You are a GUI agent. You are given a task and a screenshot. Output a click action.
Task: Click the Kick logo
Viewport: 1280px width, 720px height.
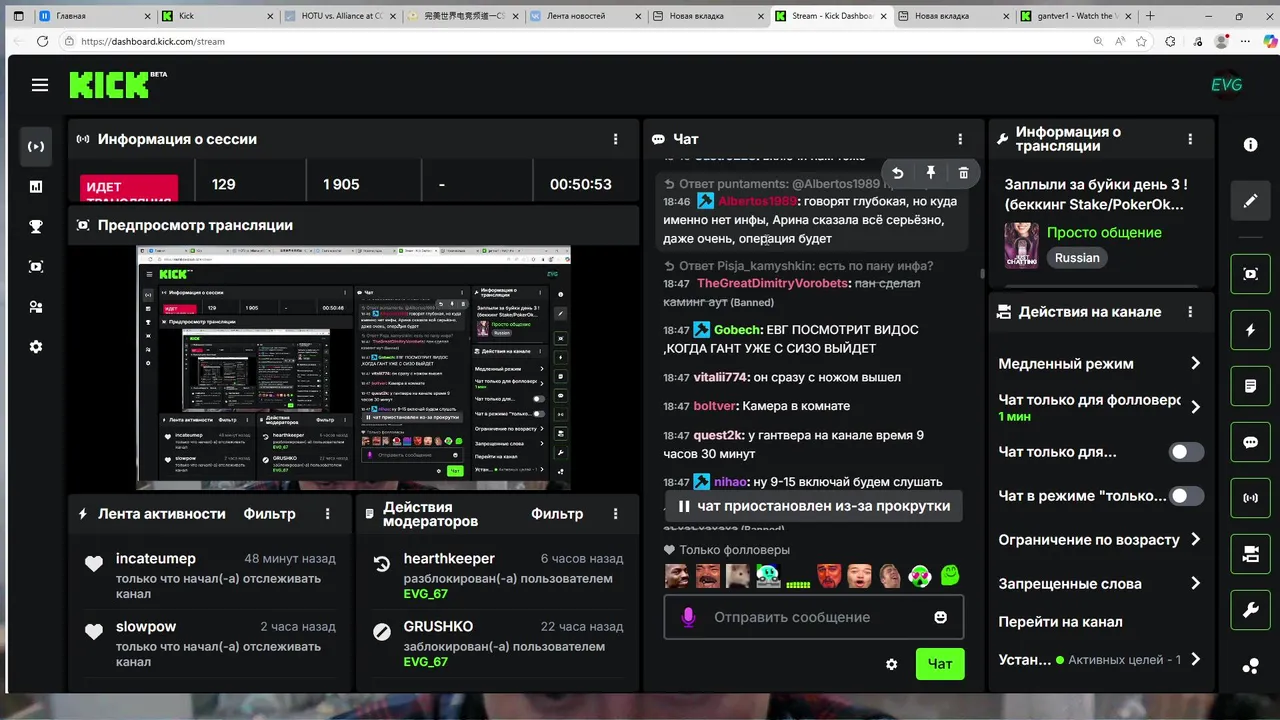[x=108, y=85]
